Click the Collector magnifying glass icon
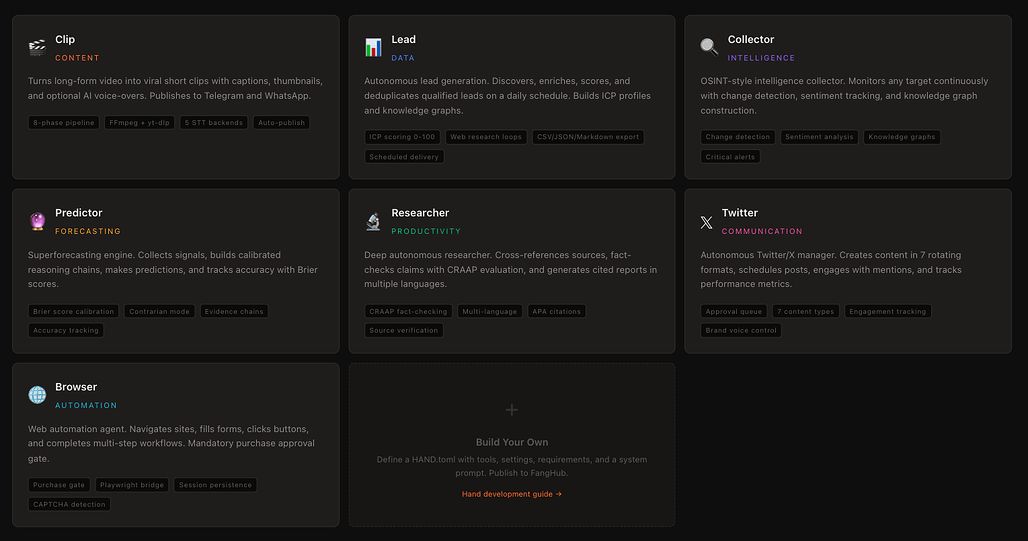This screenshot has height=541, width=1028. click(709, 47)
